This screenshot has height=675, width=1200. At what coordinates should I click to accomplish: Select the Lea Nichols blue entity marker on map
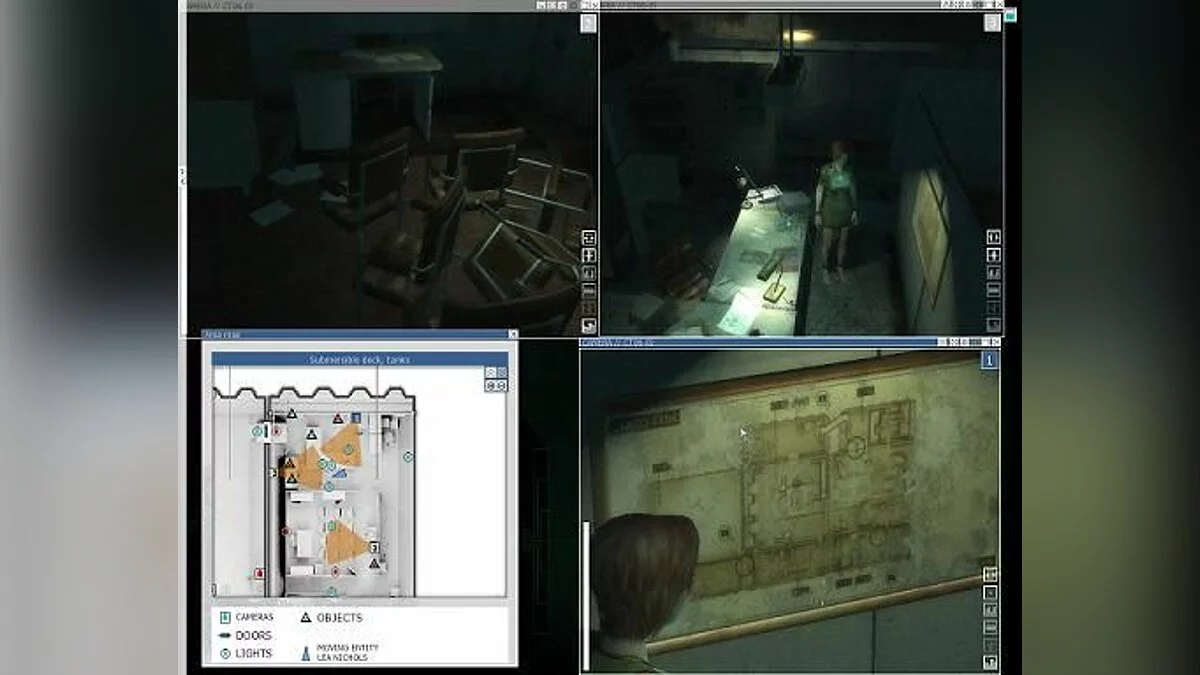[341, 473]
